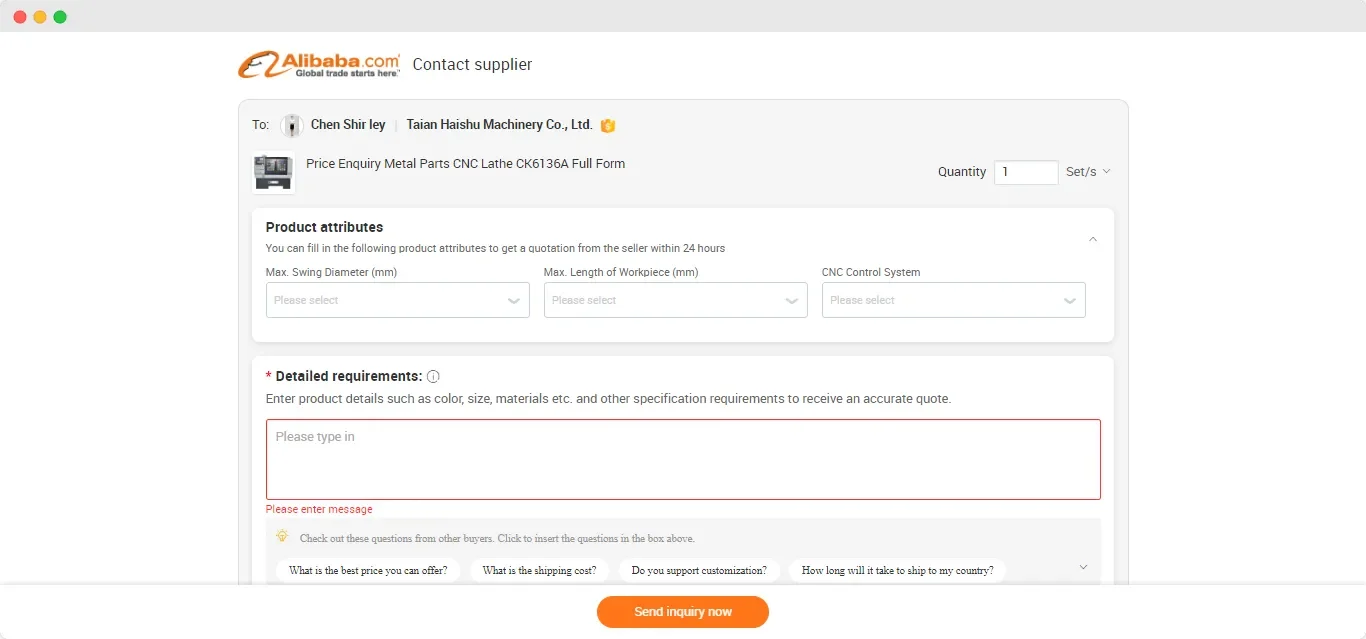Click the info icon beside Detailed requirements
Screen dimensions: 1366x639
pos(433,377)
